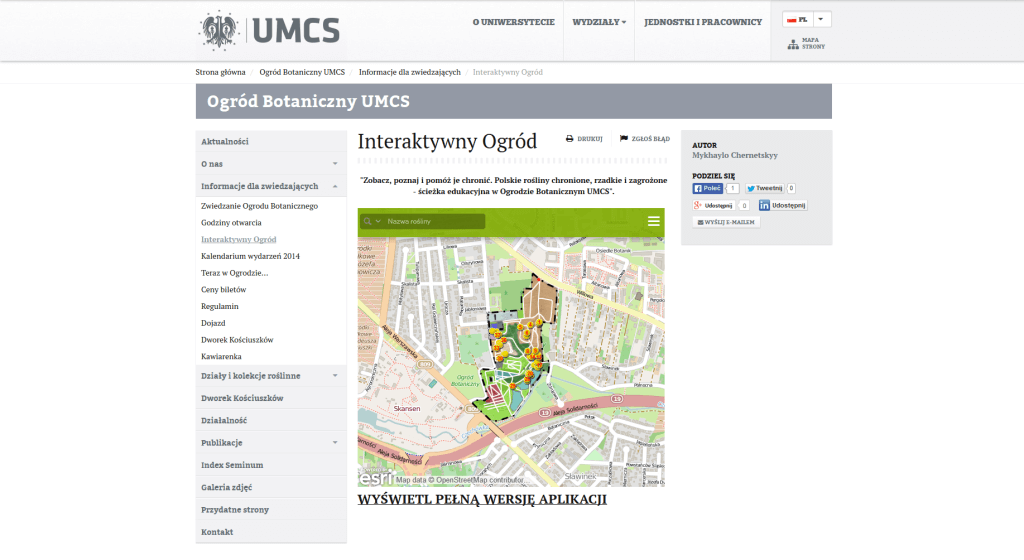Share with Google+ Udostępnij button
This screenshot has height=560, width=1024.
715,205
